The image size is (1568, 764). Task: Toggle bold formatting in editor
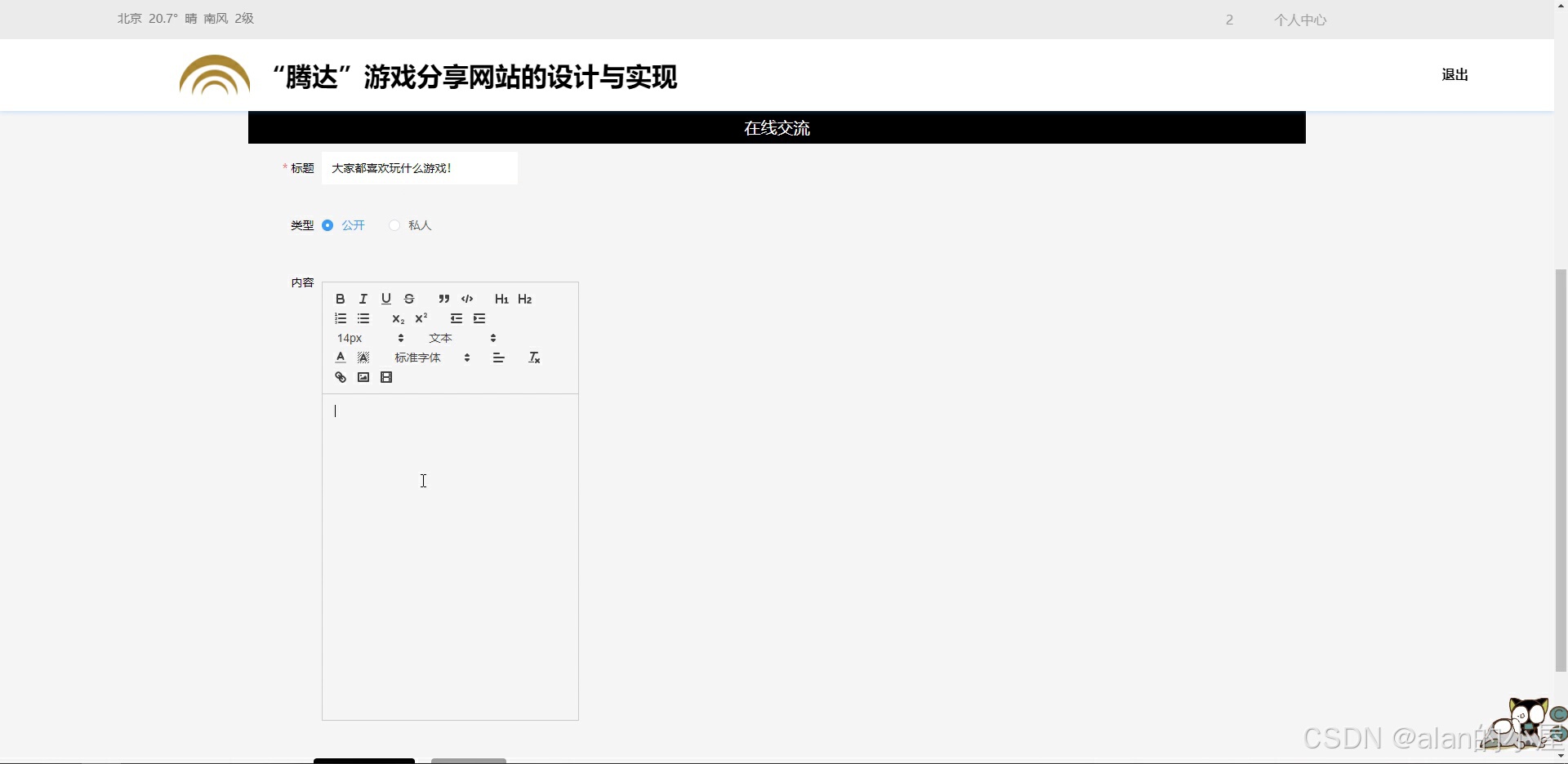341,299
